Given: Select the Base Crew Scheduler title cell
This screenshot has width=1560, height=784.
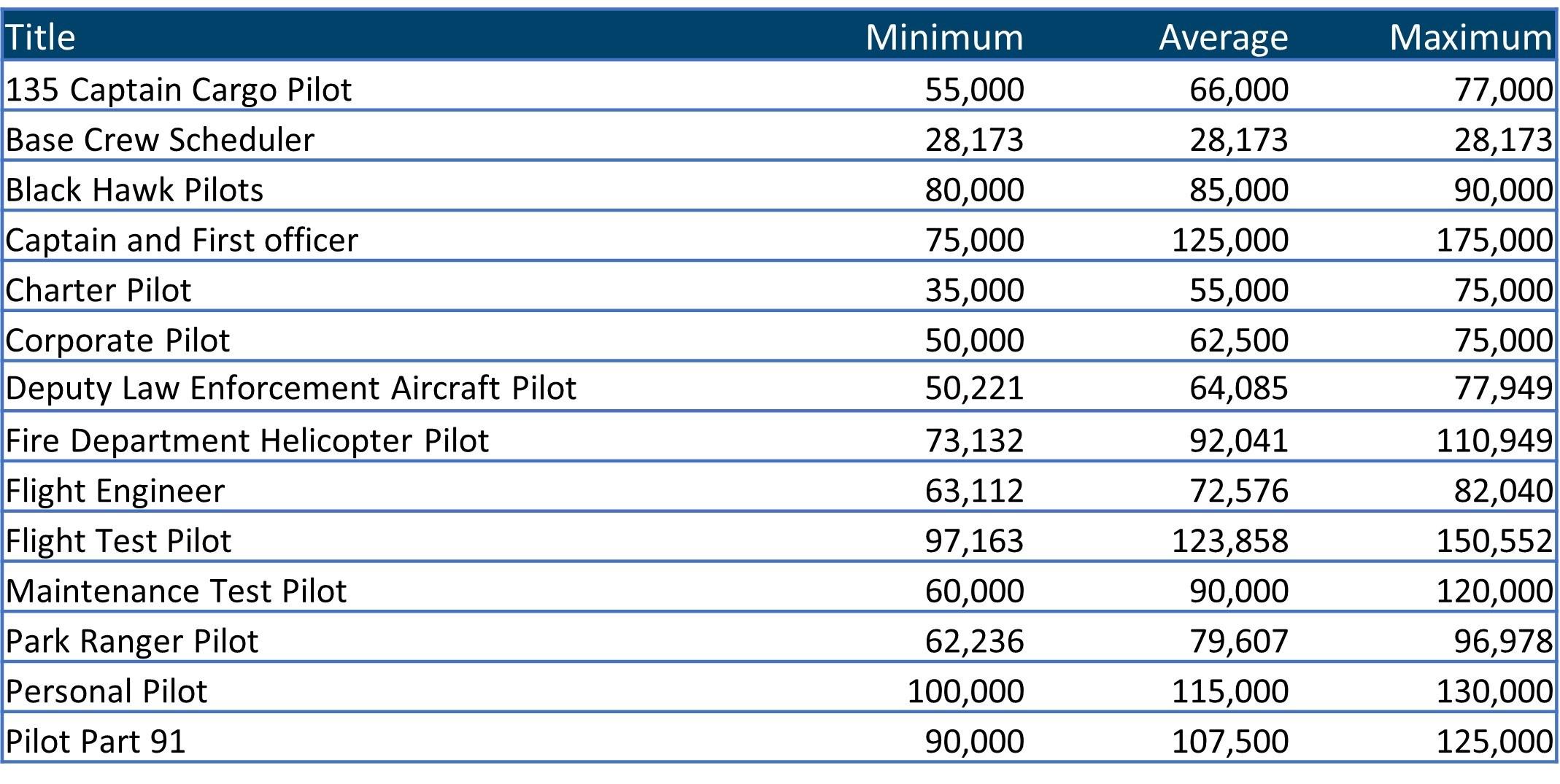Looking at the screenshot, I should [161, 140].
